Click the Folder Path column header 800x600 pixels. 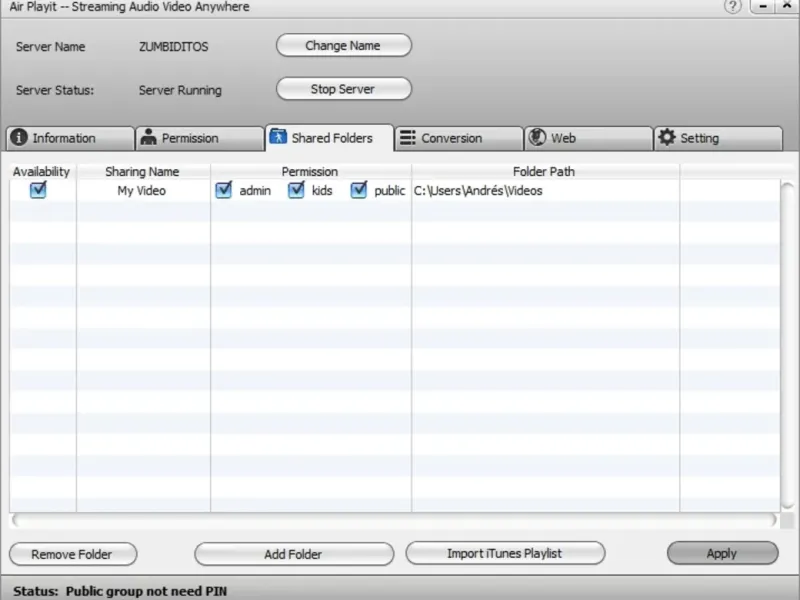click(544, 171)
